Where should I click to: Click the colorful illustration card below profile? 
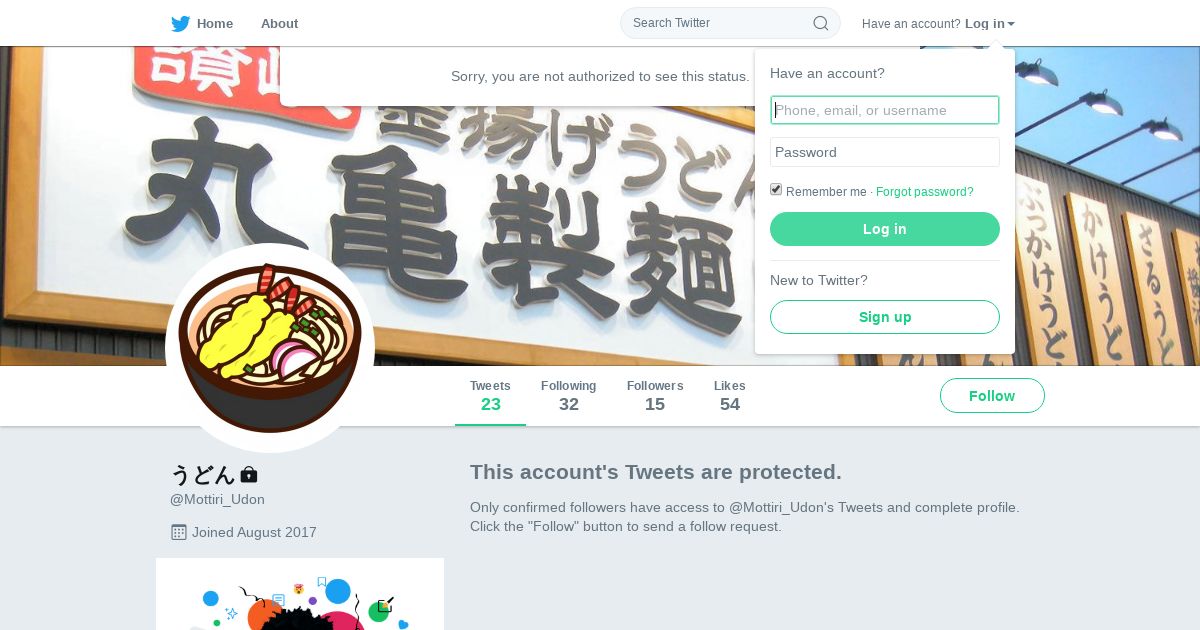coord(300,594)
